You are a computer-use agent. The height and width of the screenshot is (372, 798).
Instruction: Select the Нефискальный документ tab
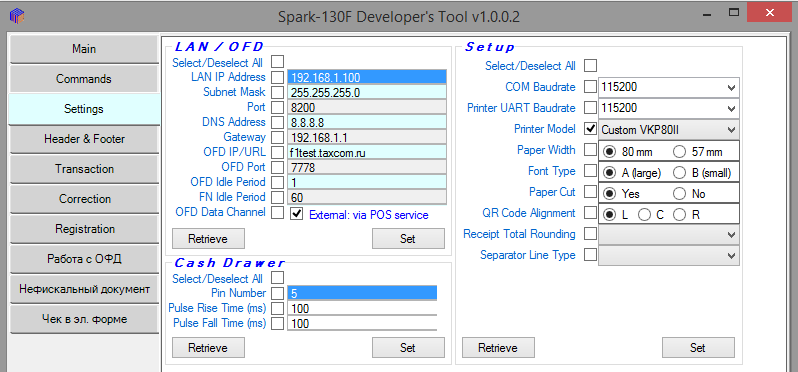pyautogui.click(x=84, y=289)
